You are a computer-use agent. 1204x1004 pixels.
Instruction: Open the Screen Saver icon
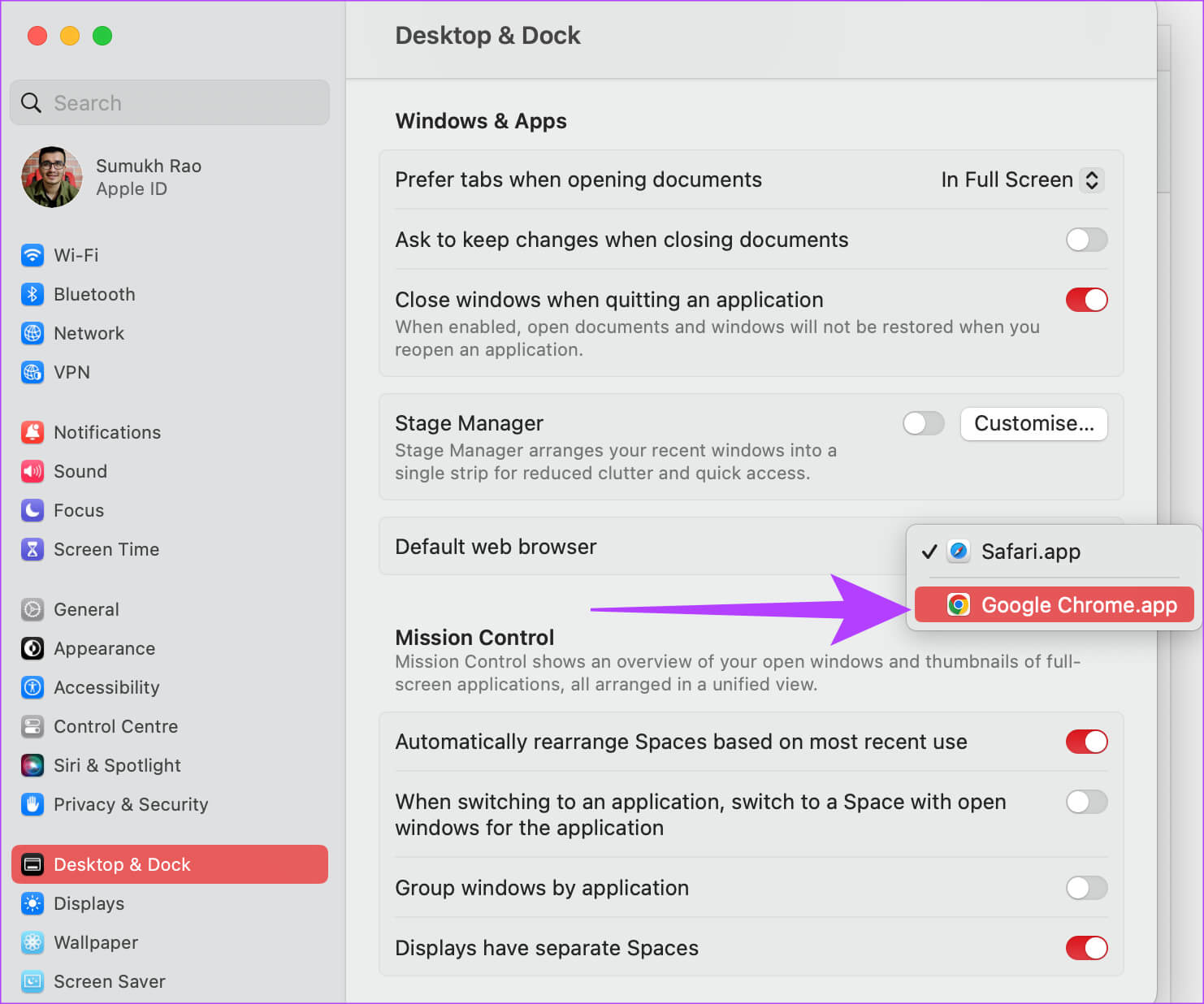(32, 981)
